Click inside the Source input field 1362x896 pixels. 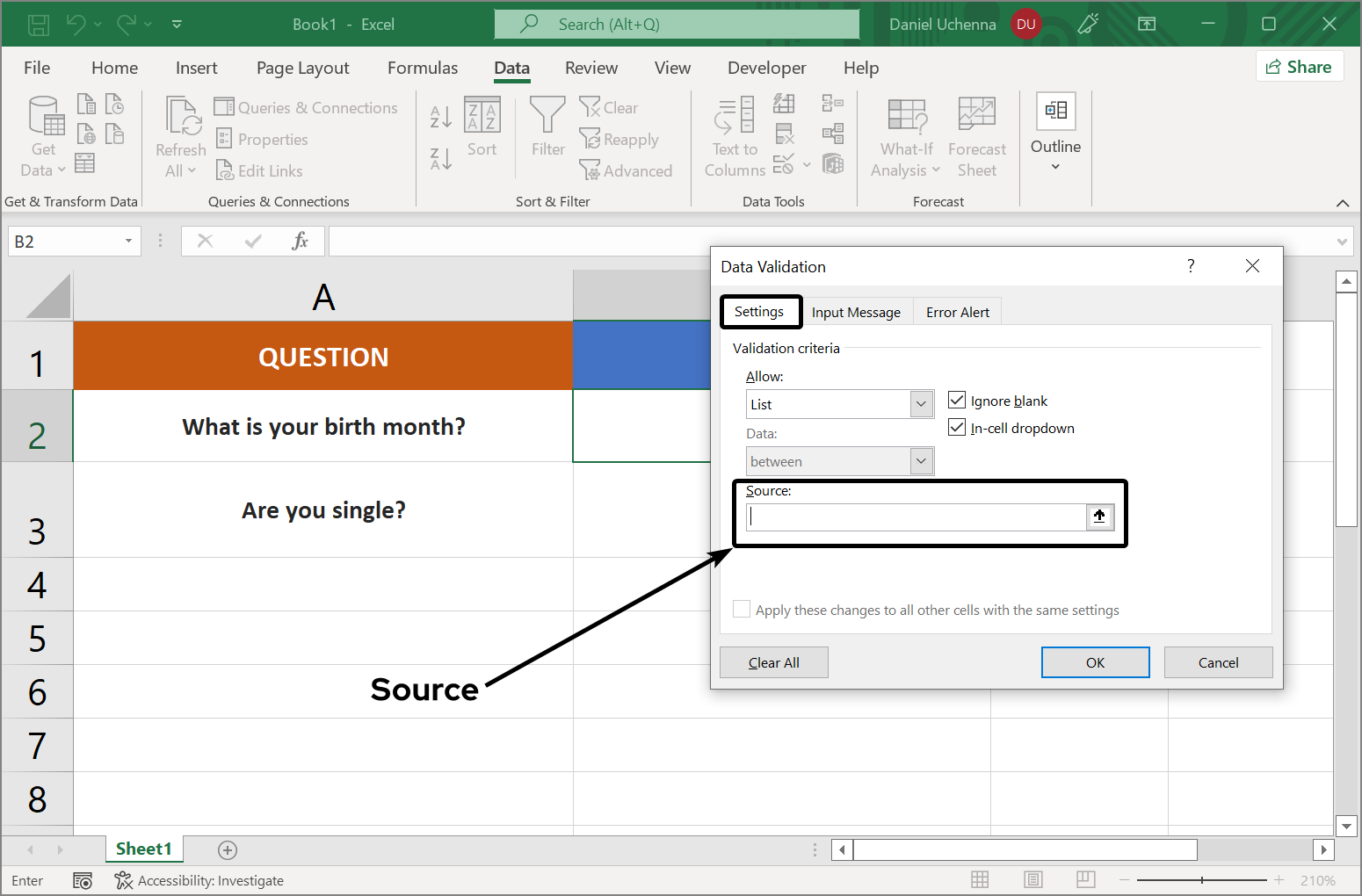pyautogui.click(x=914, y=517)
